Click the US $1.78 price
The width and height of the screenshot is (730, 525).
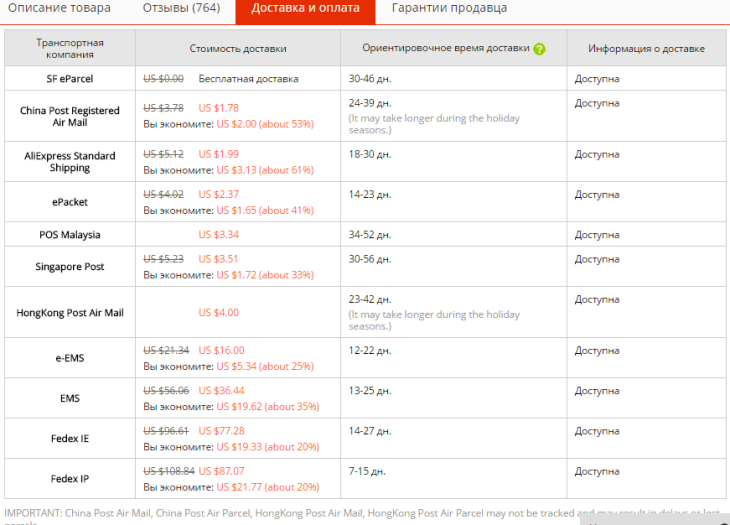click(x=218, y=108)
